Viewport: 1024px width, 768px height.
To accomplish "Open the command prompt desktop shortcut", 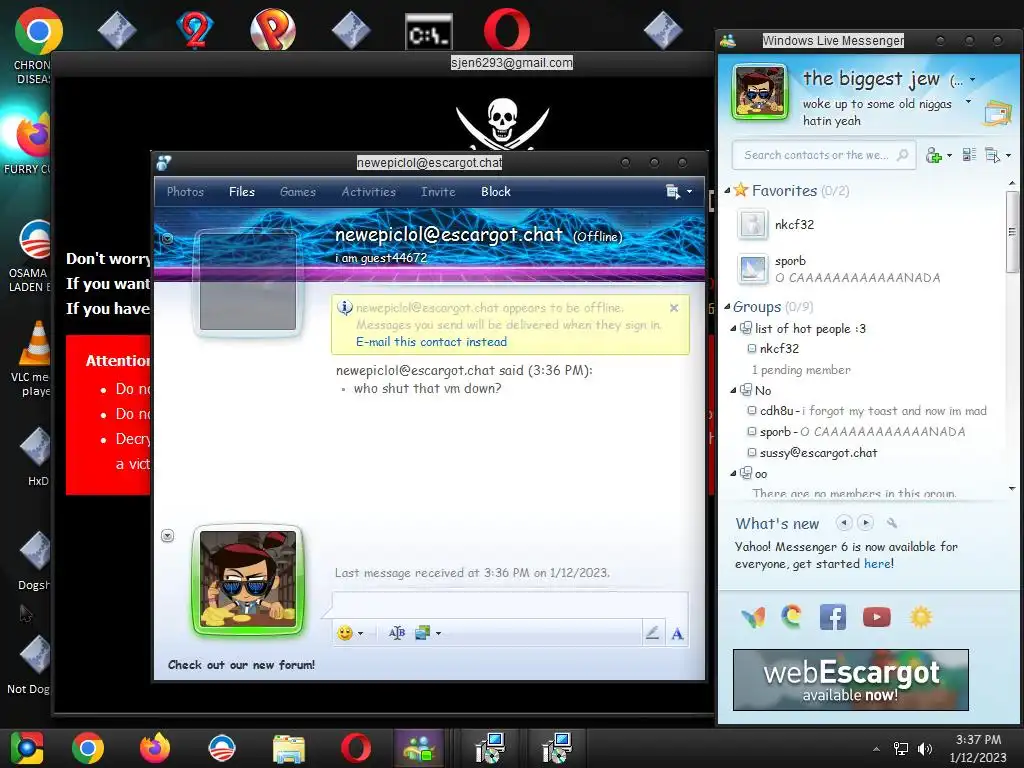I will point(428,31).
